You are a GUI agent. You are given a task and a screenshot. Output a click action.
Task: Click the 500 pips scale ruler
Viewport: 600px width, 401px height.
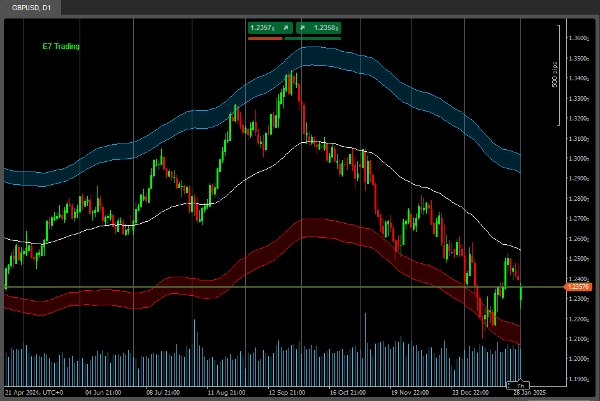pyautogui.click(x=556, y=76)
